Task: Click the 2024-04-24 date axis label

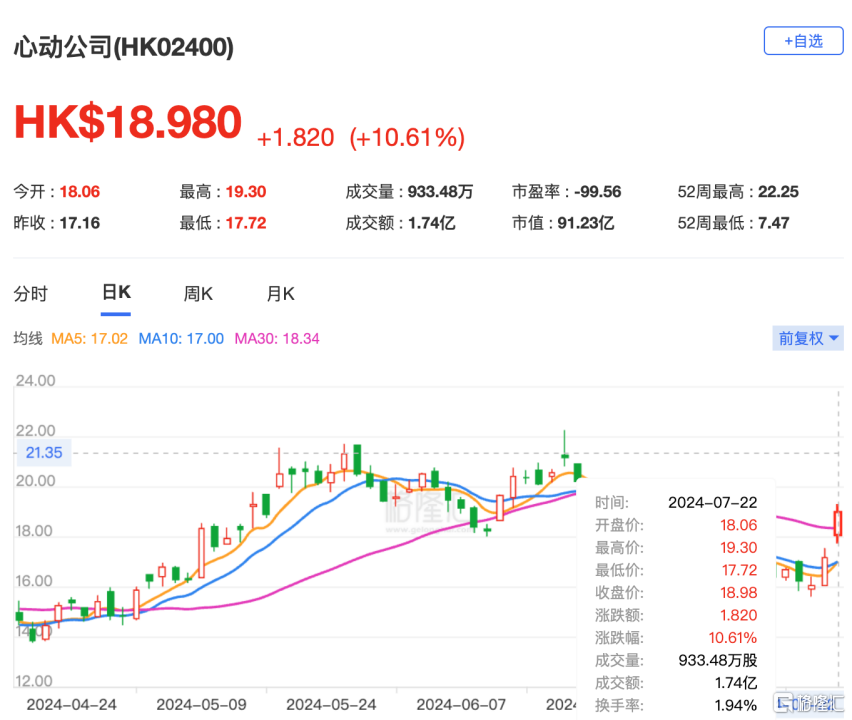Action: pyautogui.click(x=71, y=705)
